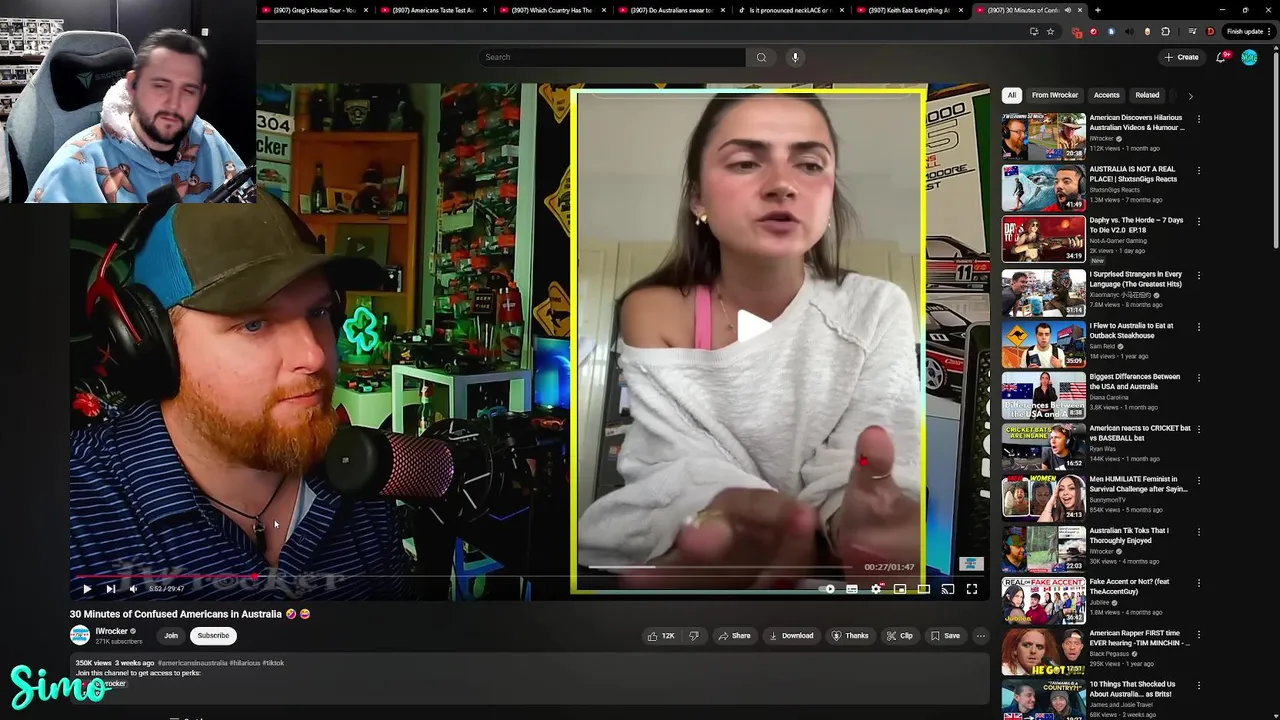
Task: Switch to 'Is it pronounced neckLACE' tab
Action: [790, 10]
